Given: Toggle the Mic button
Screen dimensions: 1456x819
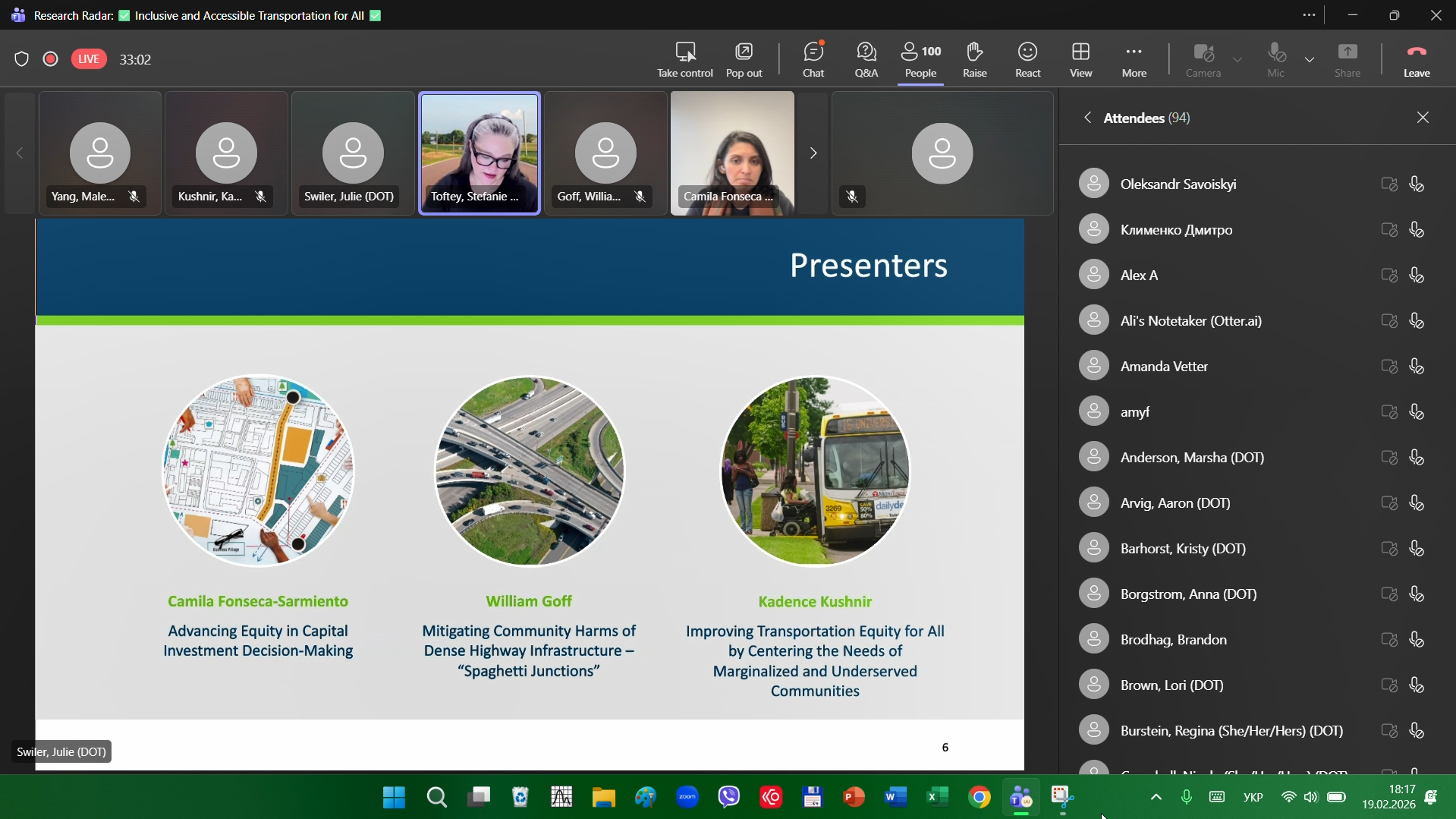Looking at the screenshot, I should pyautogui.click(x=1276, y=59).
